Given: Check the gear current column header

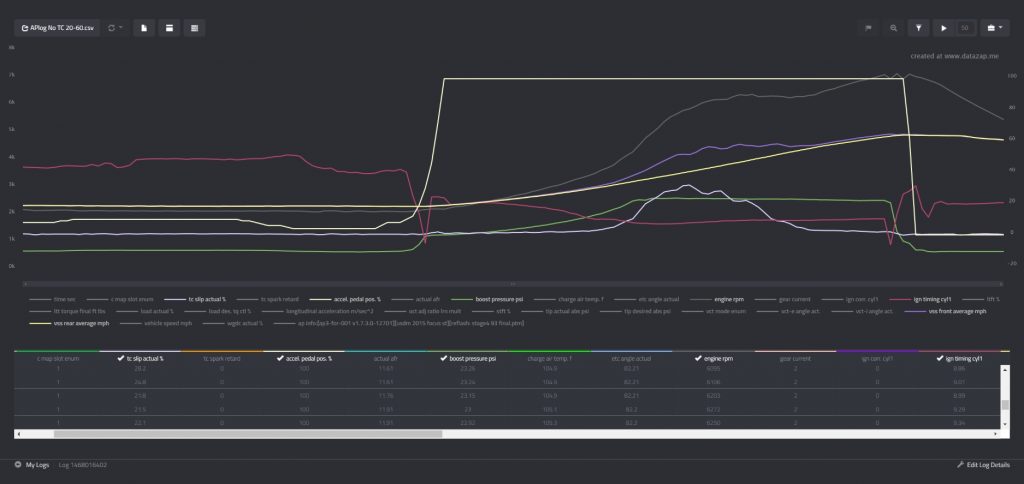Looking at the screenshot, I should coord(795,358).
